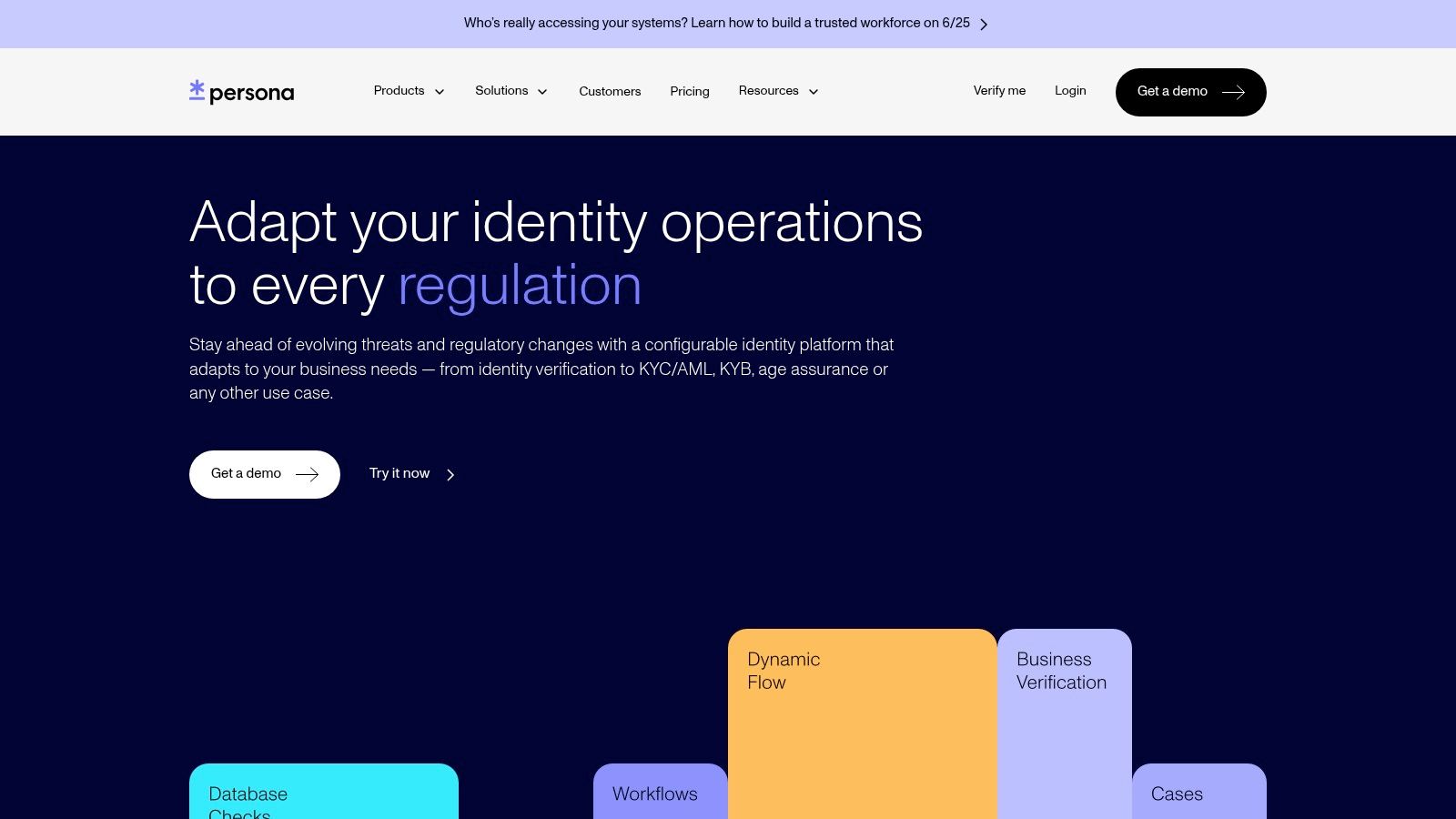Click the Login link
The image size is (1456, 819).
tap(1070, 91)
